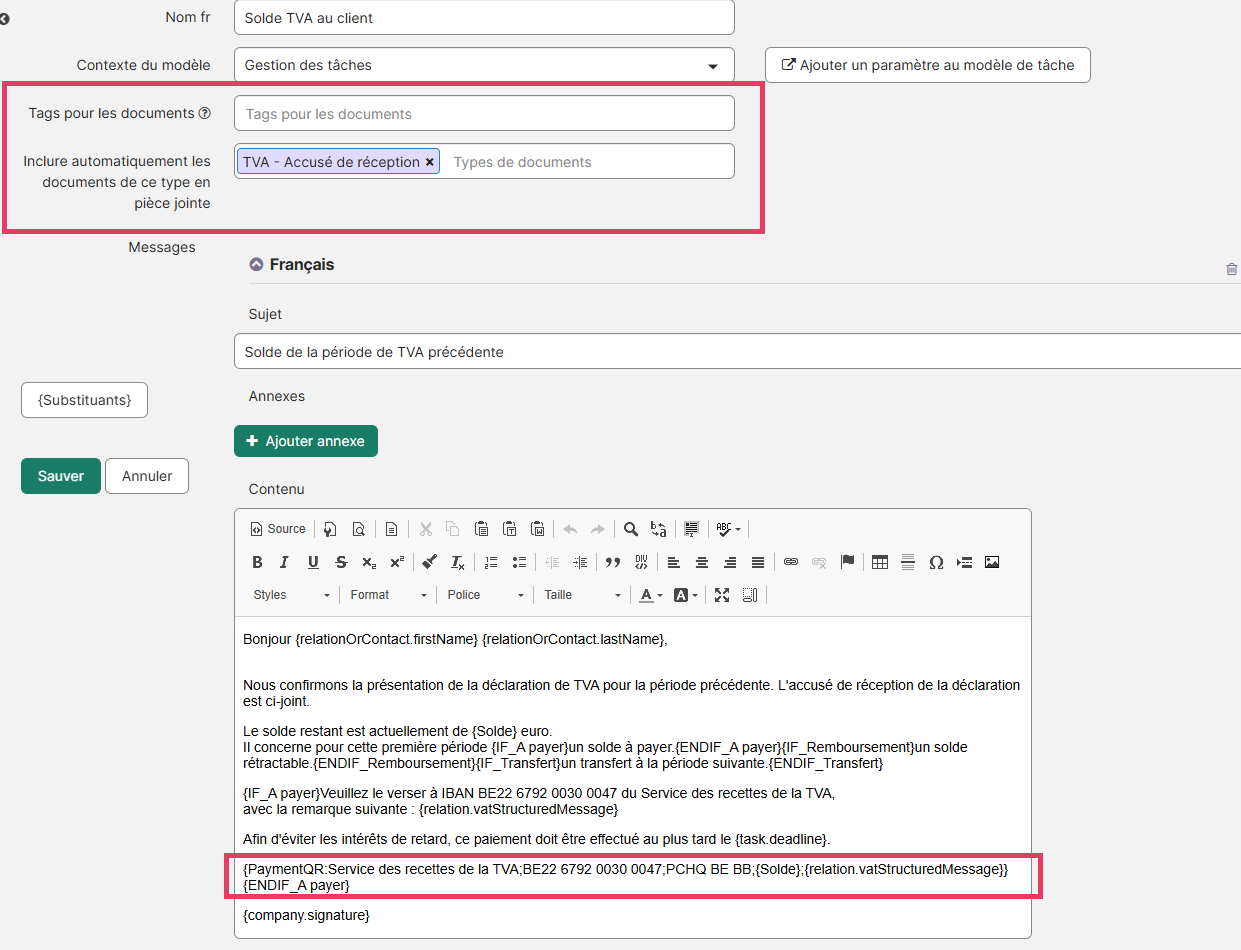Insert a table in the content
1241x950 pixels.
pos(880,562)
